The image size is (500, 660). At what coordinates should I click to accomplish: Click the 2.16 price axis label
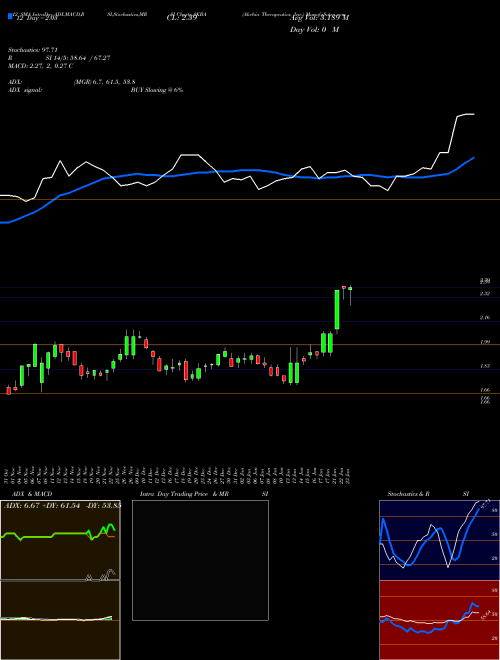click(485, 318)
